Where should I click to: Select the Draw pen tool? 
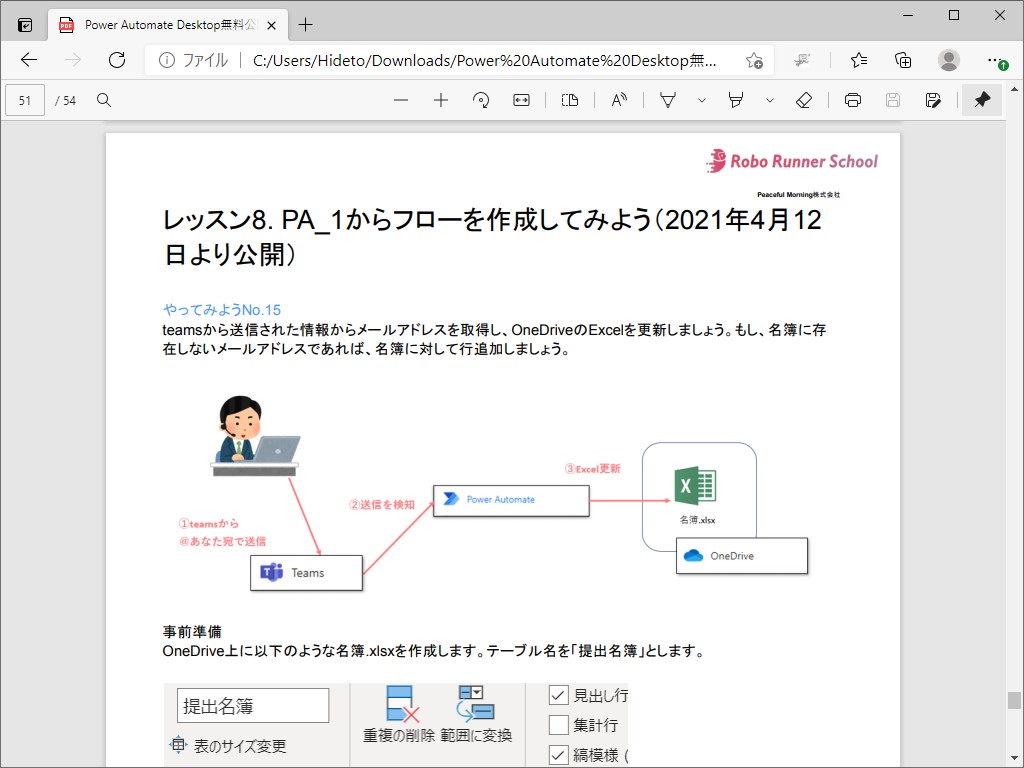click(x=667, y=100)
